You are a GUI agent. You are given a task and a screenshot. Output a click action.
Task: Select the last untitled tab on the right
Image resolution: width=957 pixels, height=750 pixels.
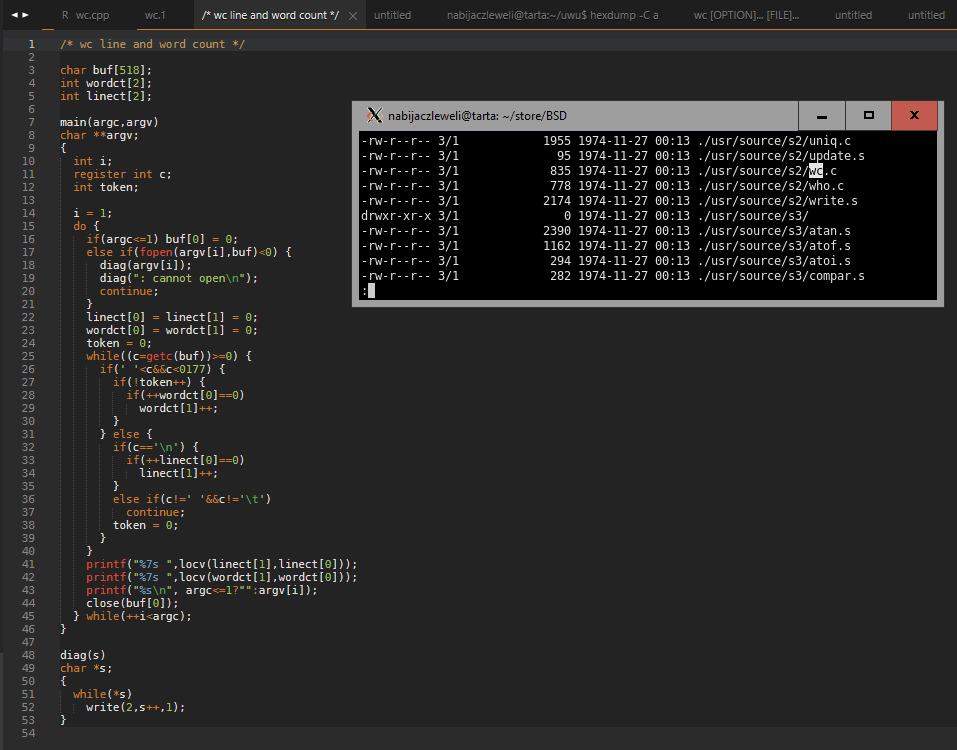[925, 15]
